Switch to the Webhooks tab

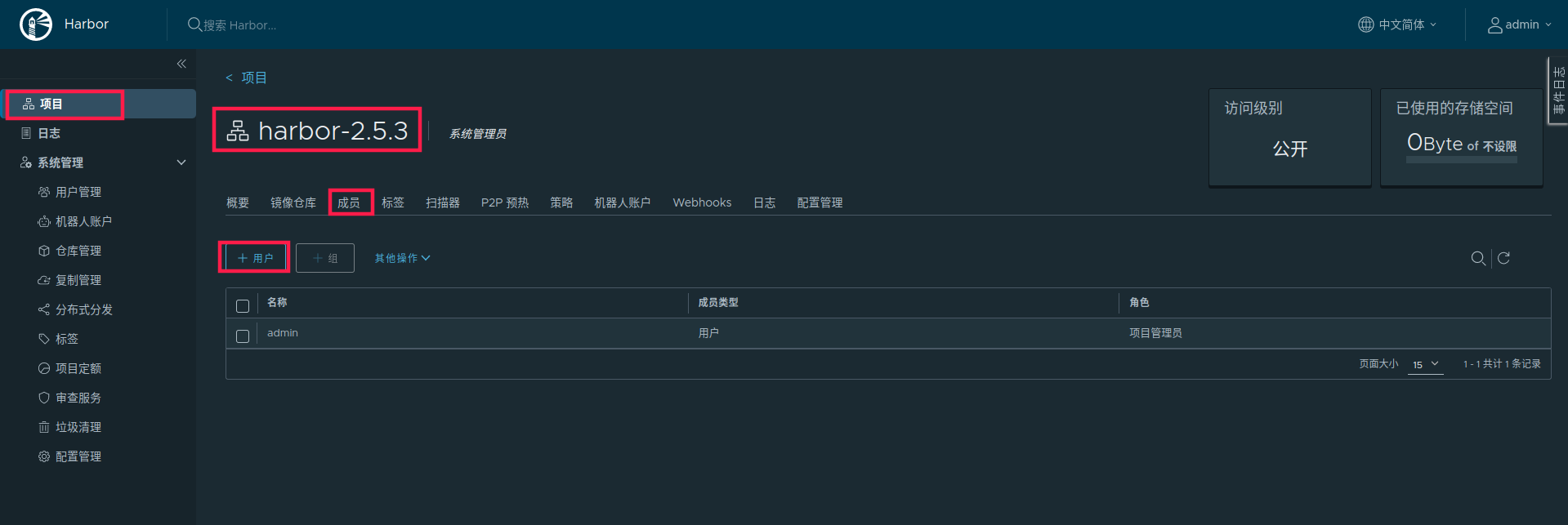702,202
